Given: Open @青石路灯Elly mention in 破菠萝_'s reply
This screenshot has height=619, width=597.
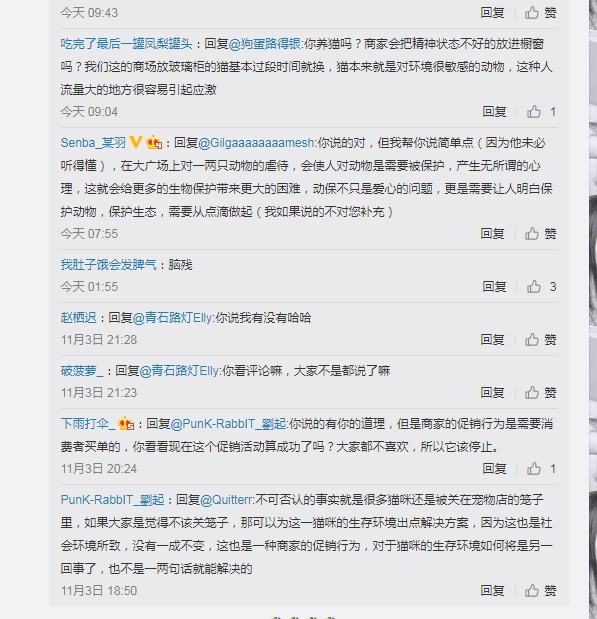Looking at the screenshot, I should point(179,371).
